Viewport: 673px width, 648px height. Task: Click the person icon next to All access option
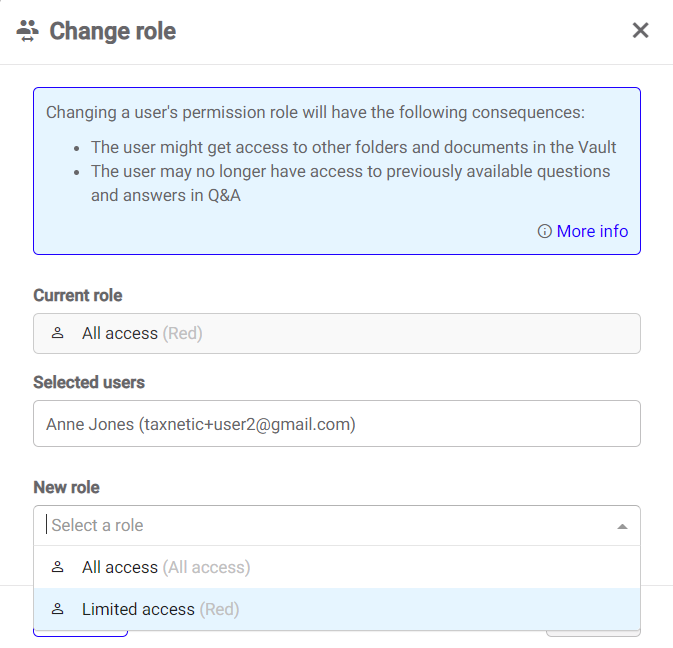[x=58, y=567]
